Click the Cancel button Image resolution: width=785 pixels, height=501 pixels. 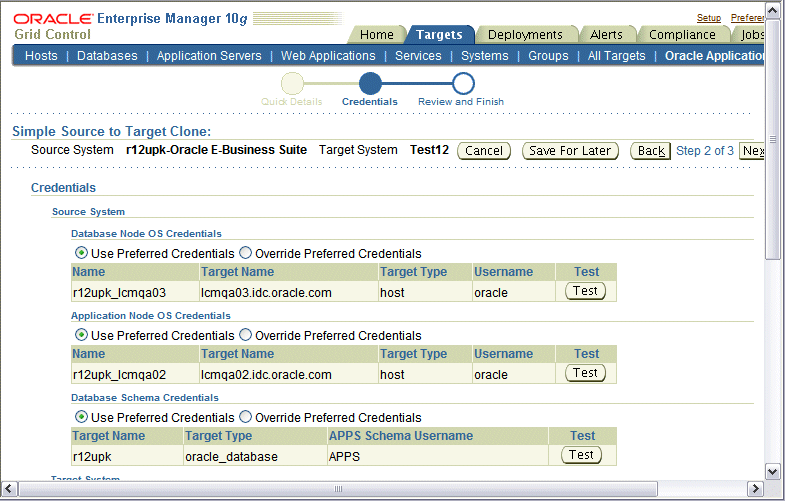point(484,151)
